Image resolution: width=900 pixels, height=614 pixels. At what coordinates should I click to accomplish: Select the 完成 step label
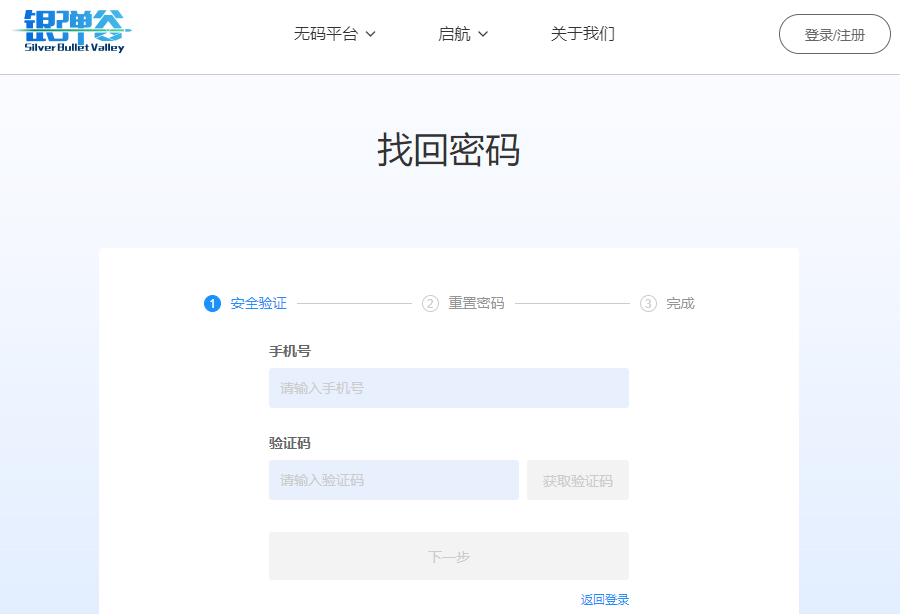pos(680,303)
